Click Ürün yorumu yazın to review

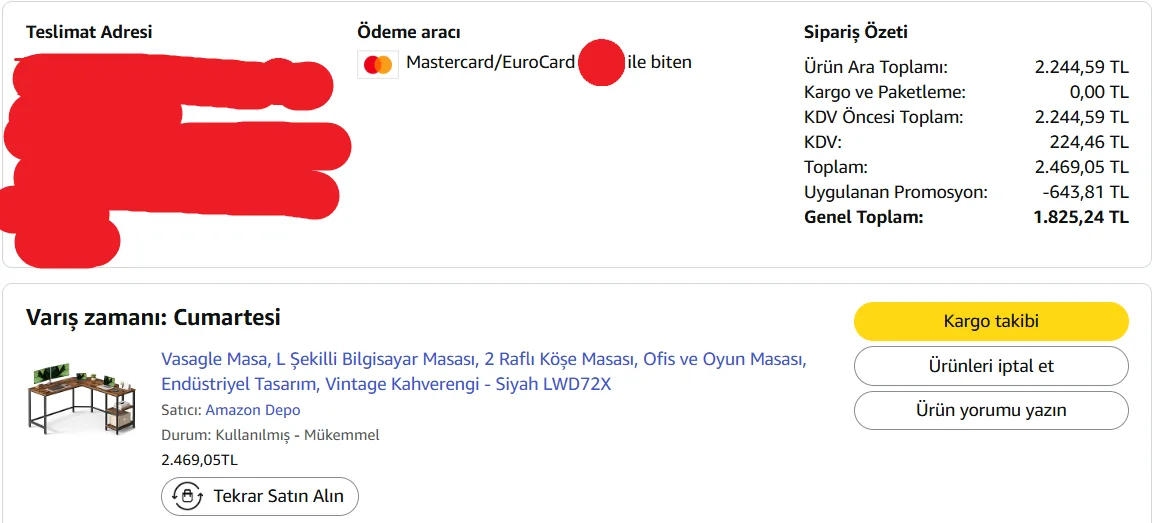990,410
